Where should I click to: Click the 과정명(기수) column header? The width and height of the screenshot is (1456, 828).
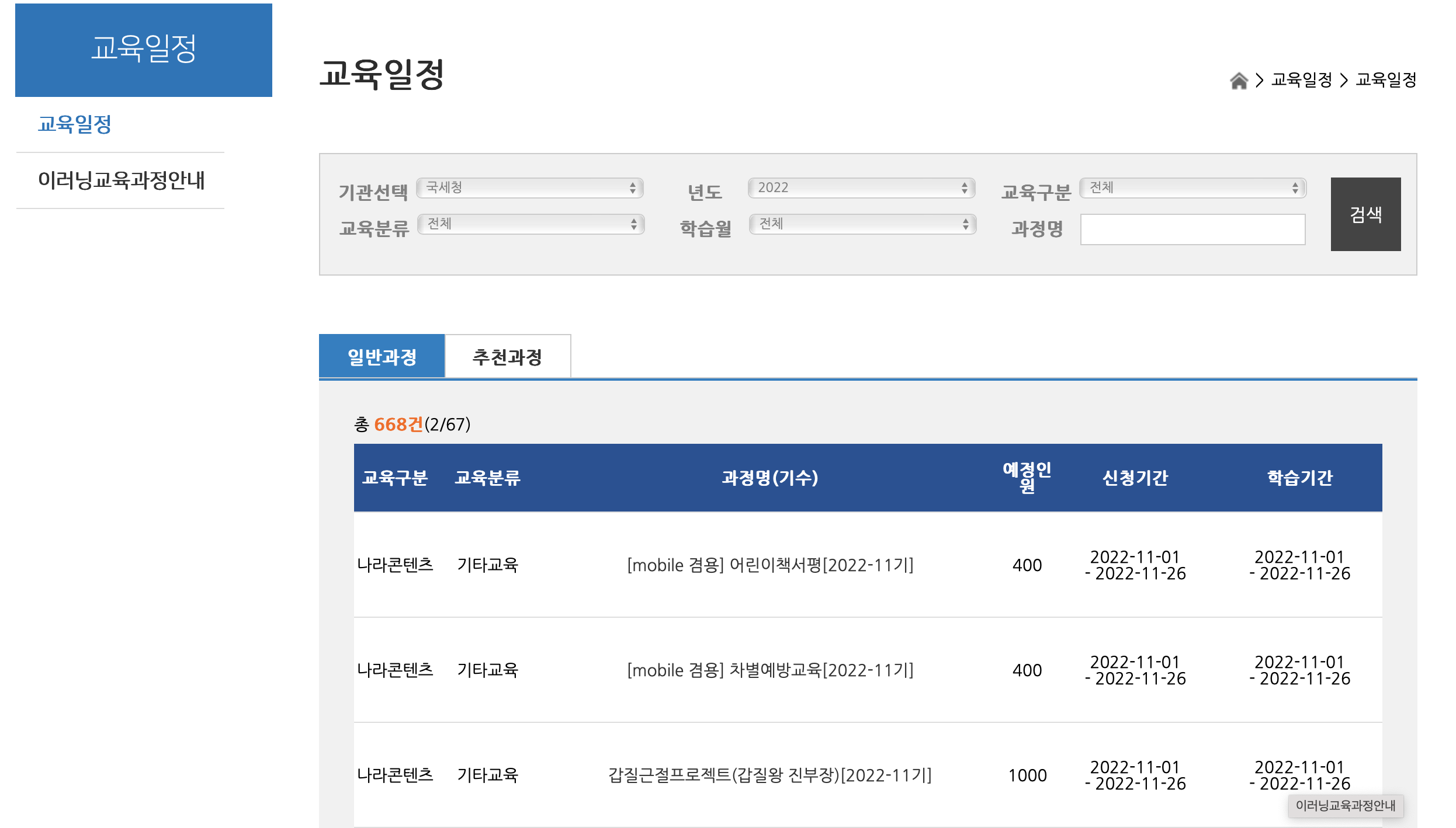click(769, 478)
